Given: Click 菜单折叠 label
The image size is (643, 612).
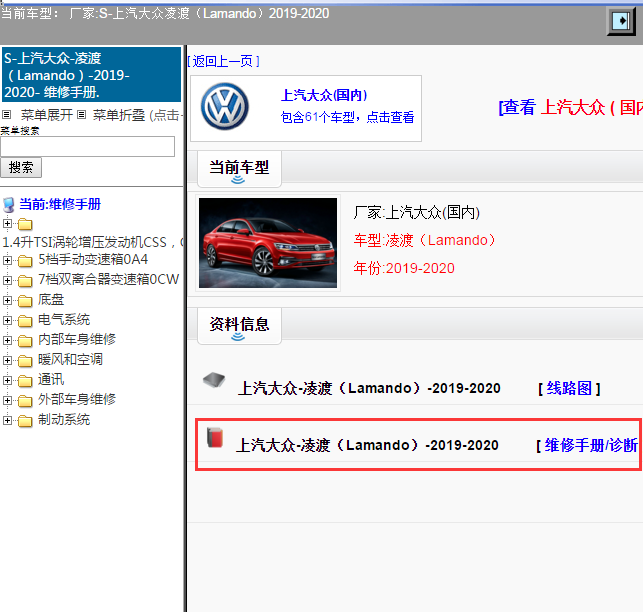Looking at the screenshot, I should coord(119,115).
